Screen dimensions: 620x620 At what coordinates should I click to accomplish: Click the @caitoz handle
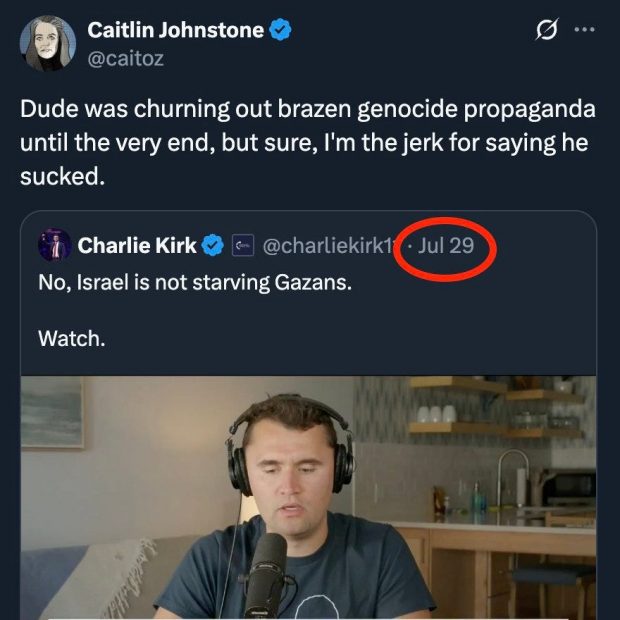(x=126, y=58)
